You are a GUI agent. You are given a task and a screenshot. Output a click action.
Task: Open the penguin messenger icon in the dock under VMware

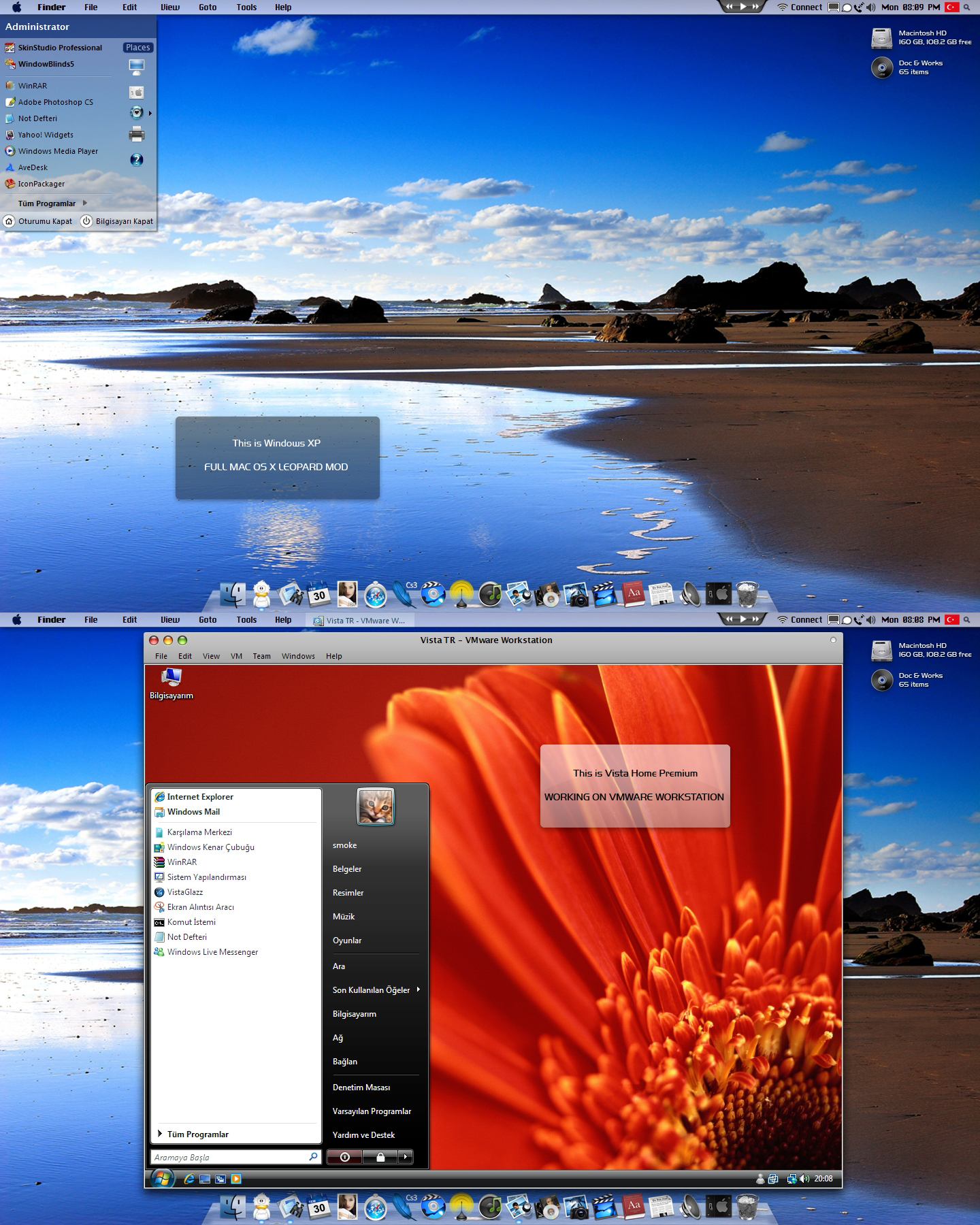pos(261,1207)
